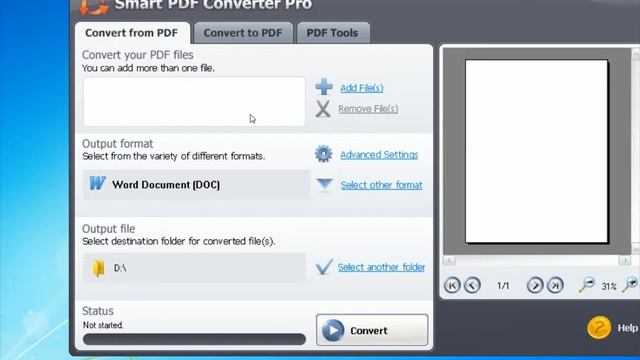Open the Convert to PDF tab
Viewport: 640px width, 360px height.
243,33
